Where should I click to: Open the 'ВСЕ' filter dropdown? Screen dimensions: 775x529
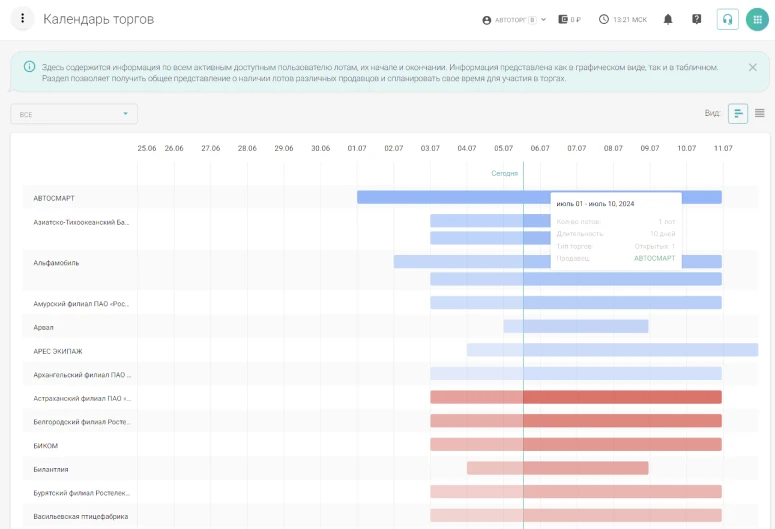point(74,114)
